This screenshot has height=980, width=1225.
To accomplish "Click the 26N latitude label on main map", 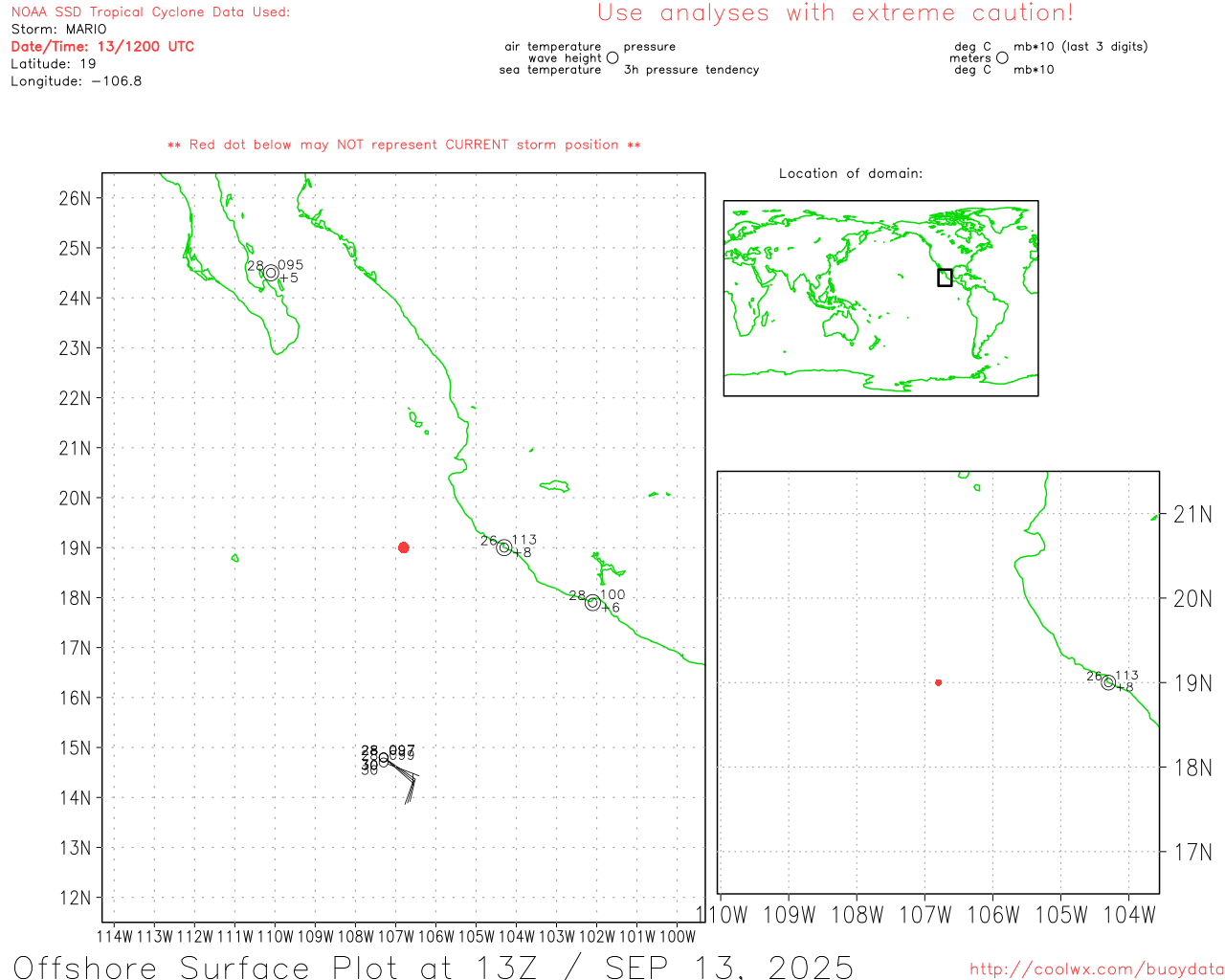I will coord(75,198).
